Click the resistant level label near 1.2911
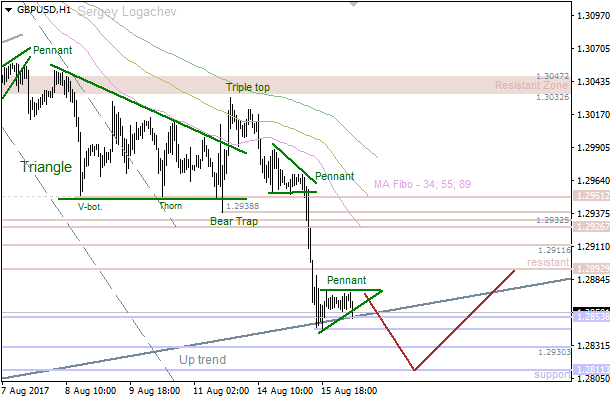Viewport: 610px width, 400px height. pos(548,261)
